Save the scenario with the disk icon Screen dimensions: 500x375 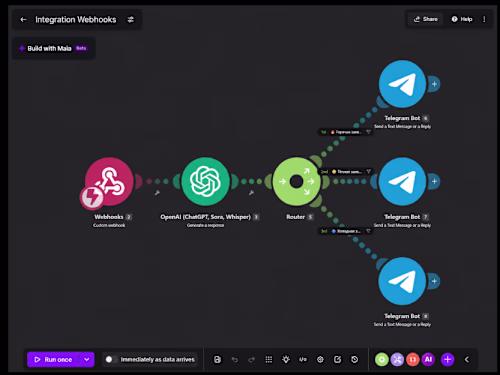click(x=217, y=359)
